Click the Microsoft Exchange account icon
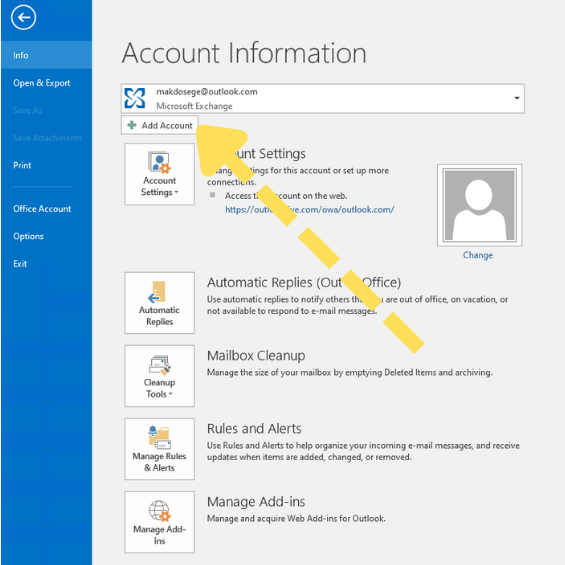The width and height of the screenshot is (565, 565). [x=135, y=98]
